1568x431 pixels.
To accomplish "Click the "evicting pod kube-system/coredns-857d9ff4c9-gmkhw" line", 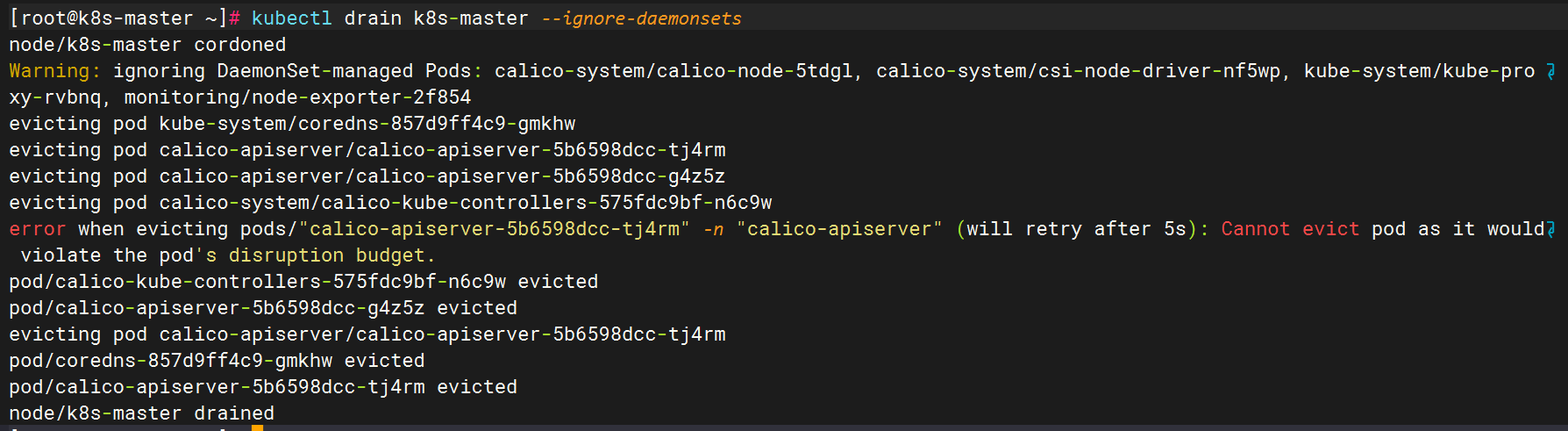I will (292, 124).
